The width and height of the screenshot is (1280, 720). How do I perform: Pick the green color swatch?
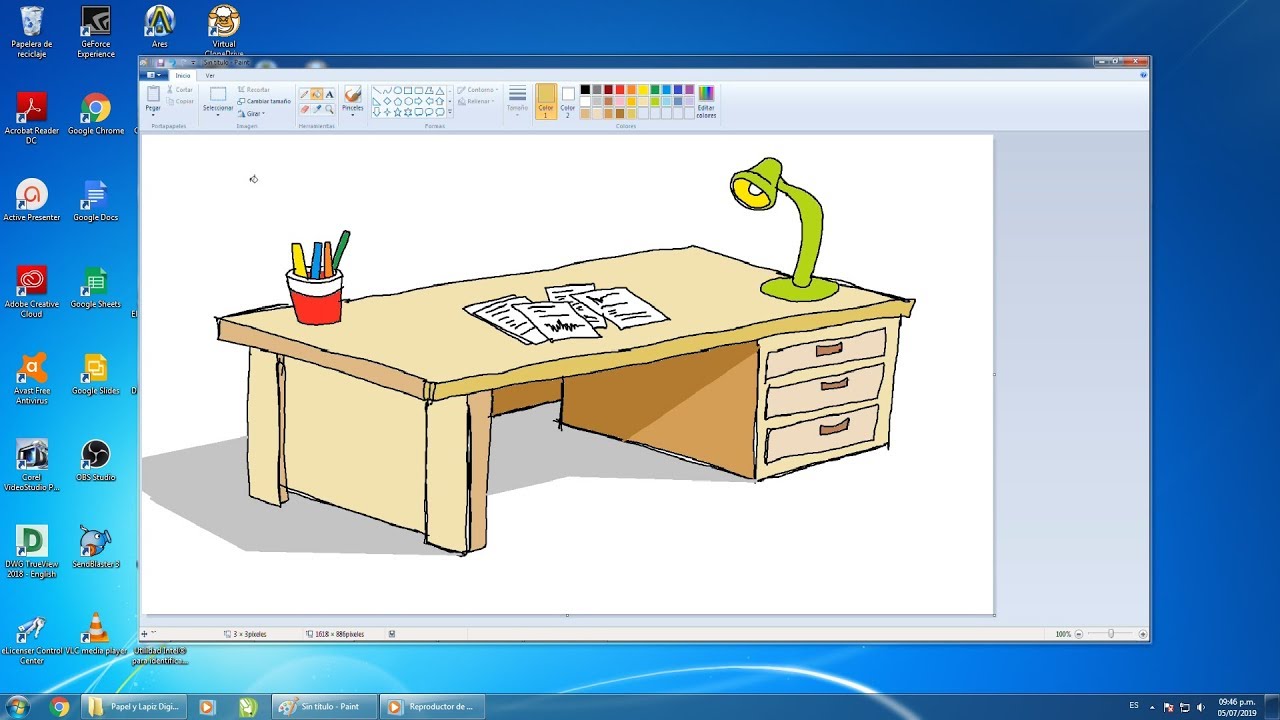click(x=655, y=90)
